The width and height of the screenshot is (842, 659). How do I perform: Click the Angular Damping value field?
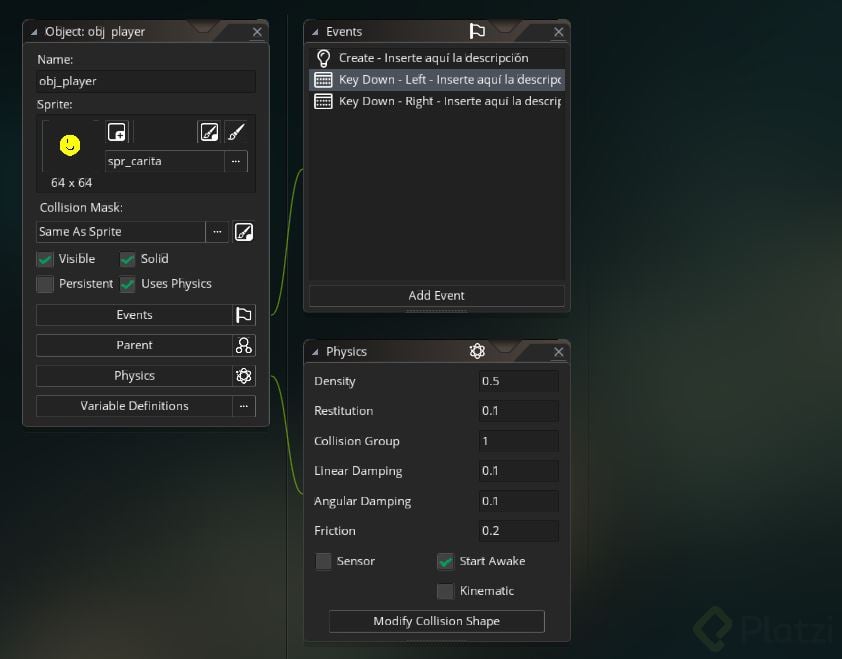tap(518, 501)
